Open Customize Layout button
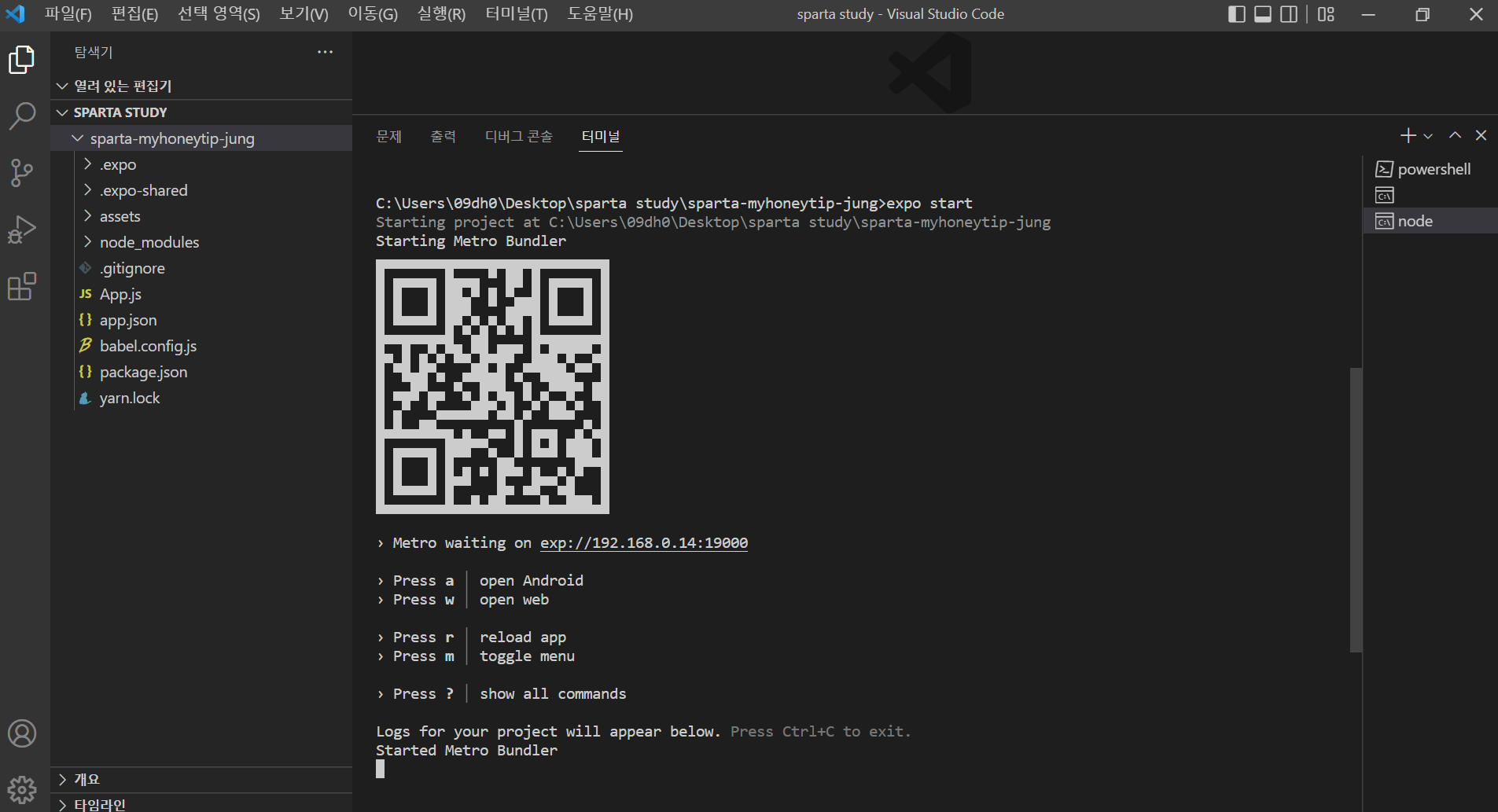The image size is (1498, 812). pyautogui.click(x=1327, y=14)
